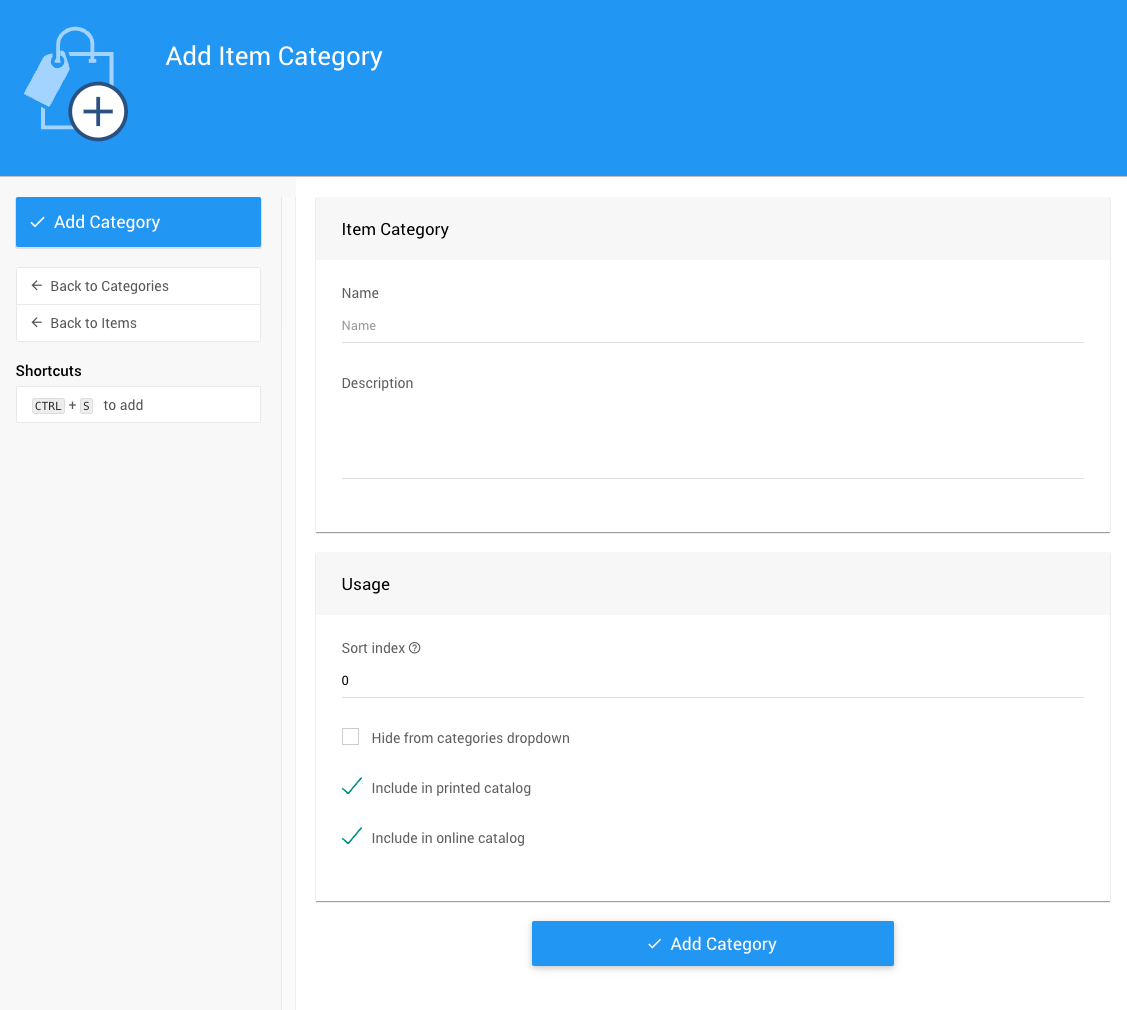
Task: Click the Usage panel header
Action: click(x=712, y=584)
